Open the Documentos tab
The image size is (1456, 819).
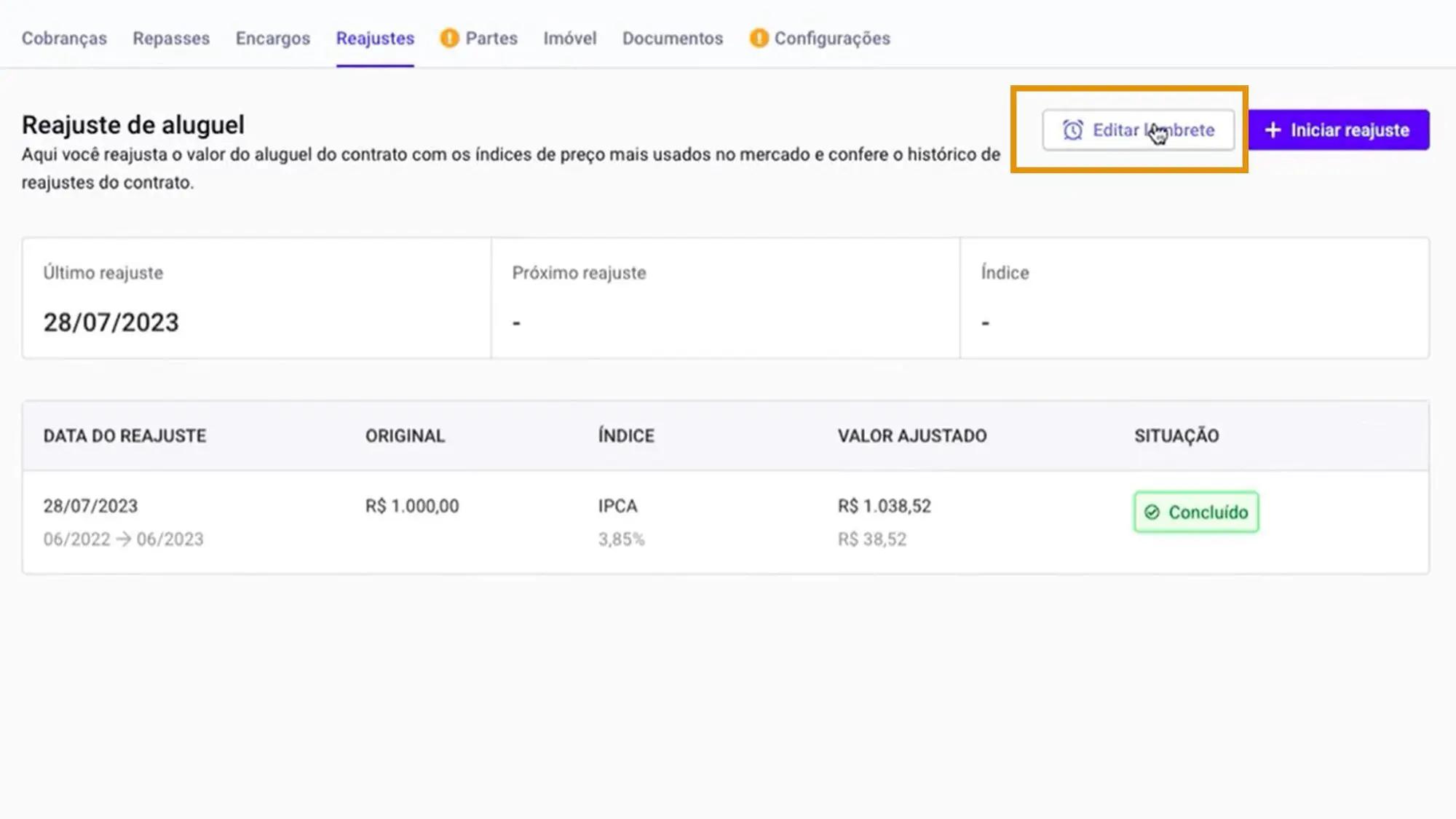pos(673,38)
